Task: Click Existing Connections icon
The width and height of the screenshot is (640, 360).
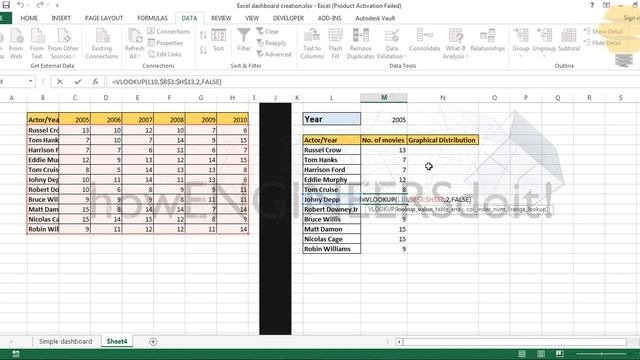Action: [102, 44]
